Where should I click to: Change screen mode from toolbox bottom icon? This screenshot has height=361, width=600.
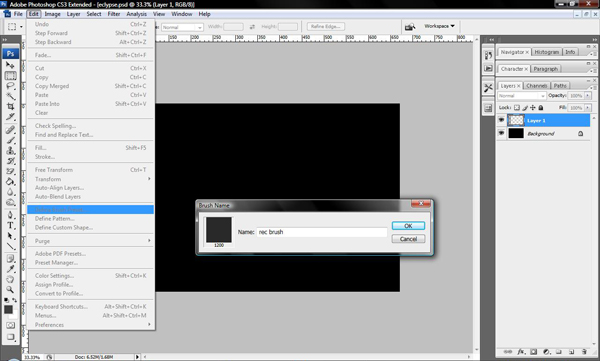[10, 337]
